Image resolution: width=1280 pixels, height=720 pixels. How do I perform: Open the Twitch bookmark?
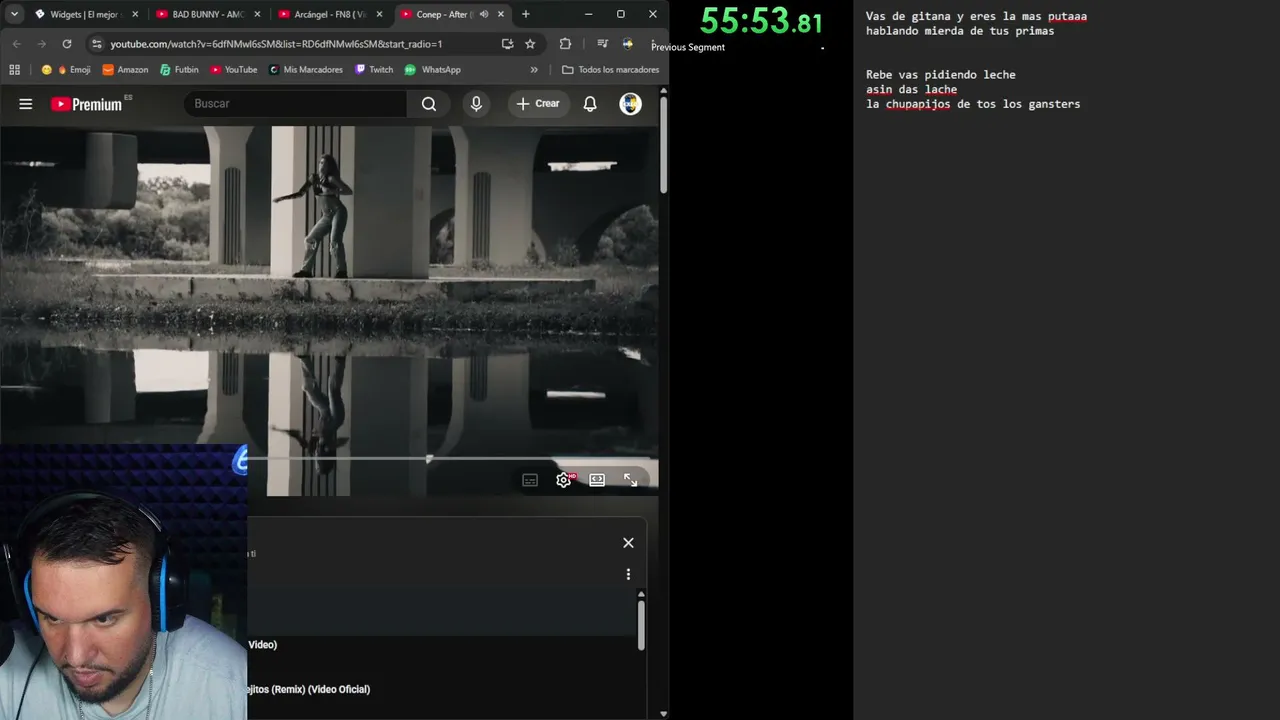click(x=374, y=70)
